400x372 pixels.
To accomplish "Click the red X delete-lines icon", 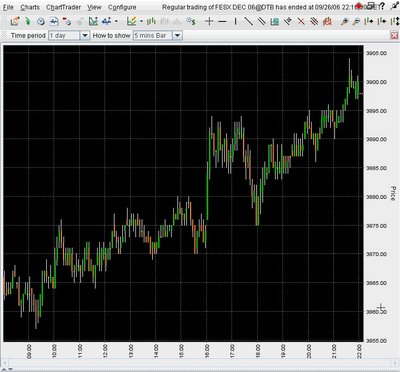I will [x=301, y=22].
